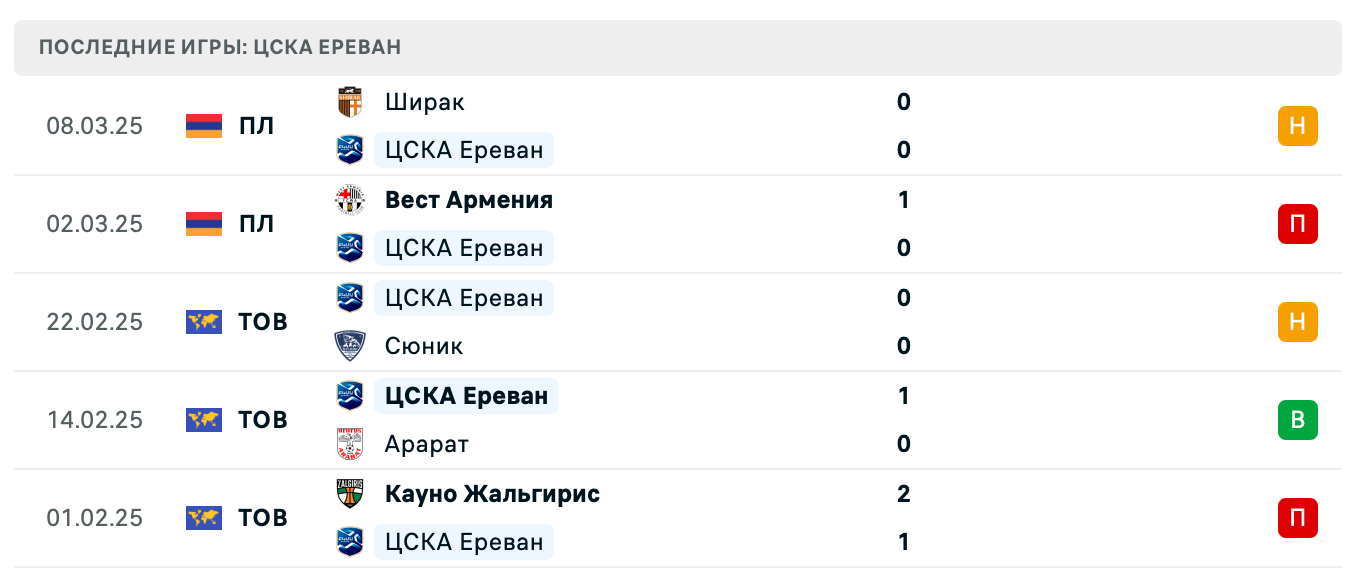The height and width of the screenshot is (580, 1358).
Task: Click the Арарат club logo
Action: pyautogui.click(x=350, y=444)
